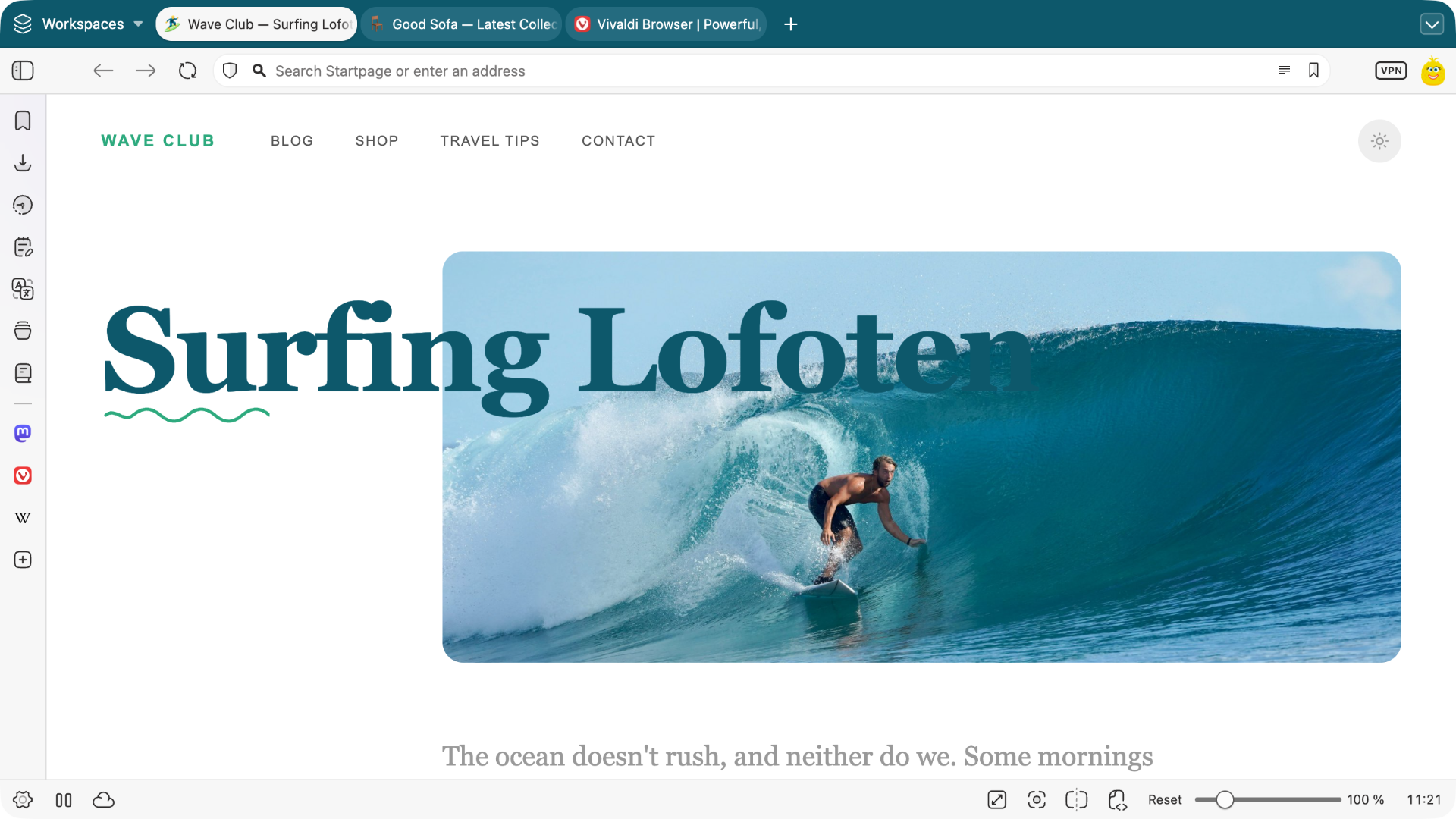Open the TRAVEL TIPS page link

490,141
